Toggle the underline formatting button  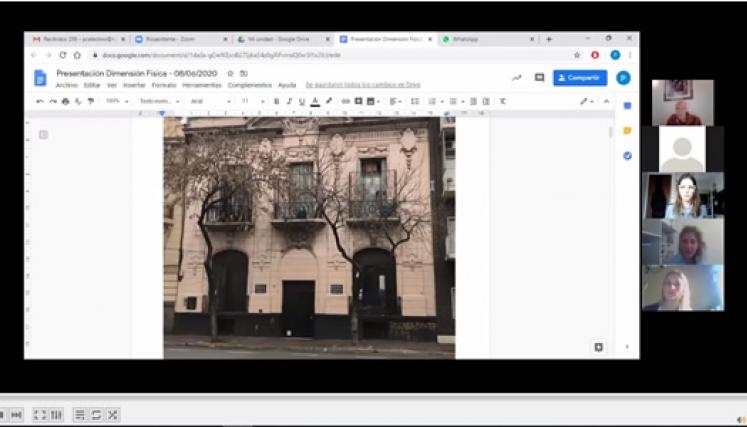tap(301, 101)
